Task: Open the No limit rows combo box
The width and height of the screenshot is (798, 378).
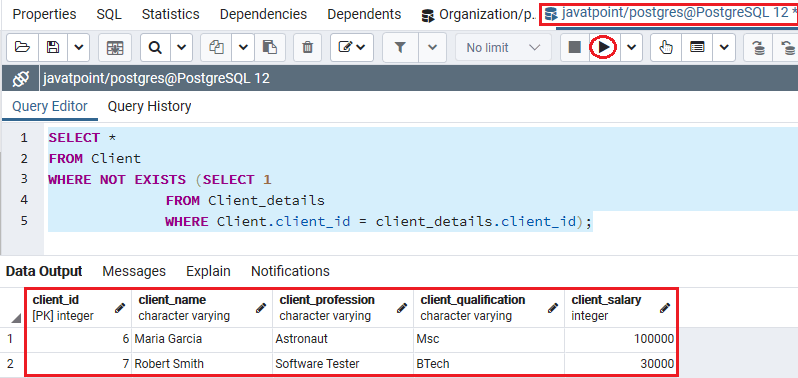Action: tap(503, 47)
